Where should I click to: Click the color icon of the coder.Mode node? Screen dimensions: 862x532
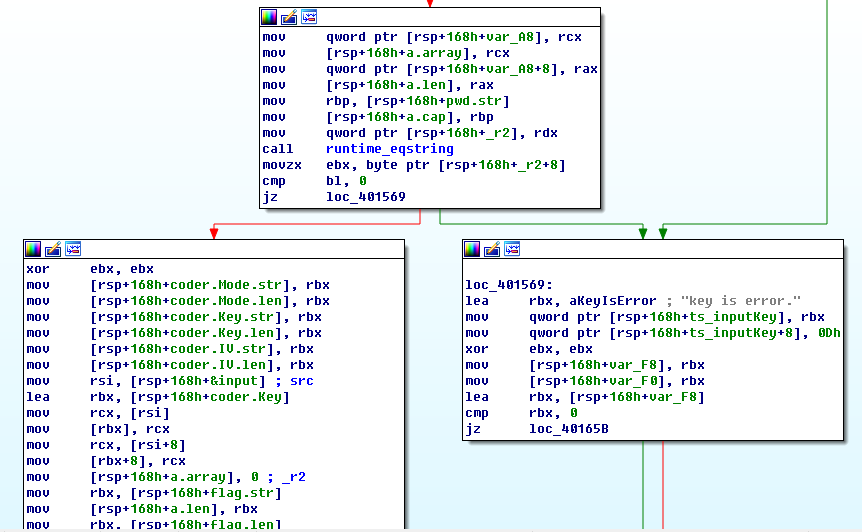coord(33,249)
